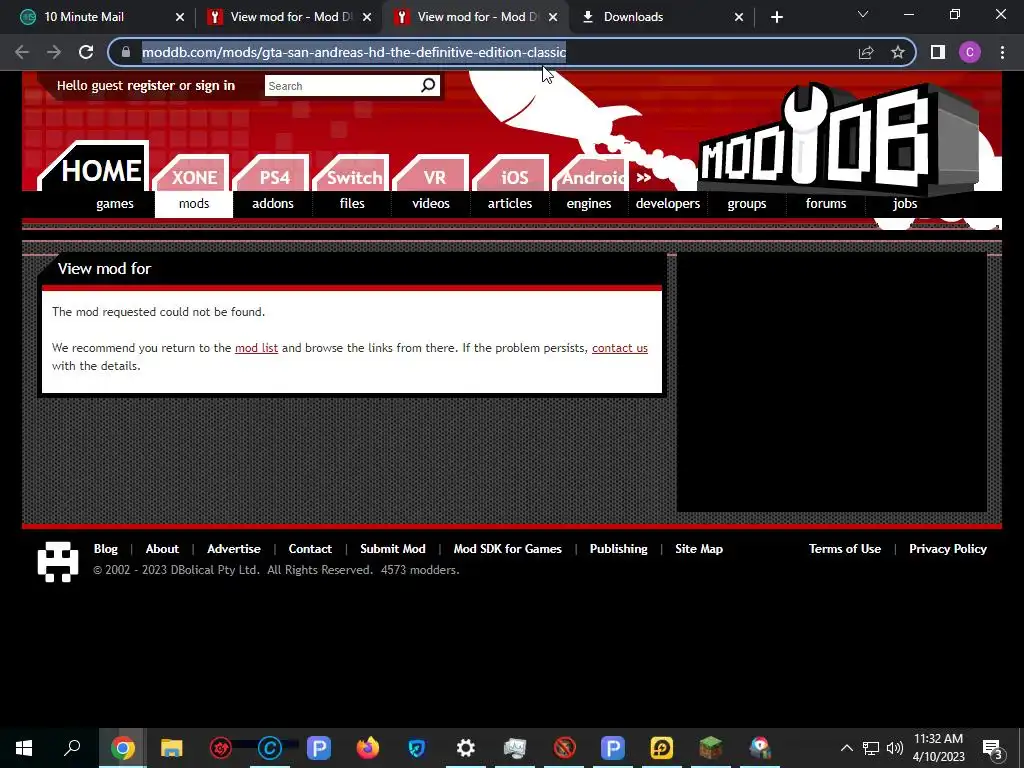Open the articles menu item
Screen dimensions: 1024x768
[x=510, y=204]
